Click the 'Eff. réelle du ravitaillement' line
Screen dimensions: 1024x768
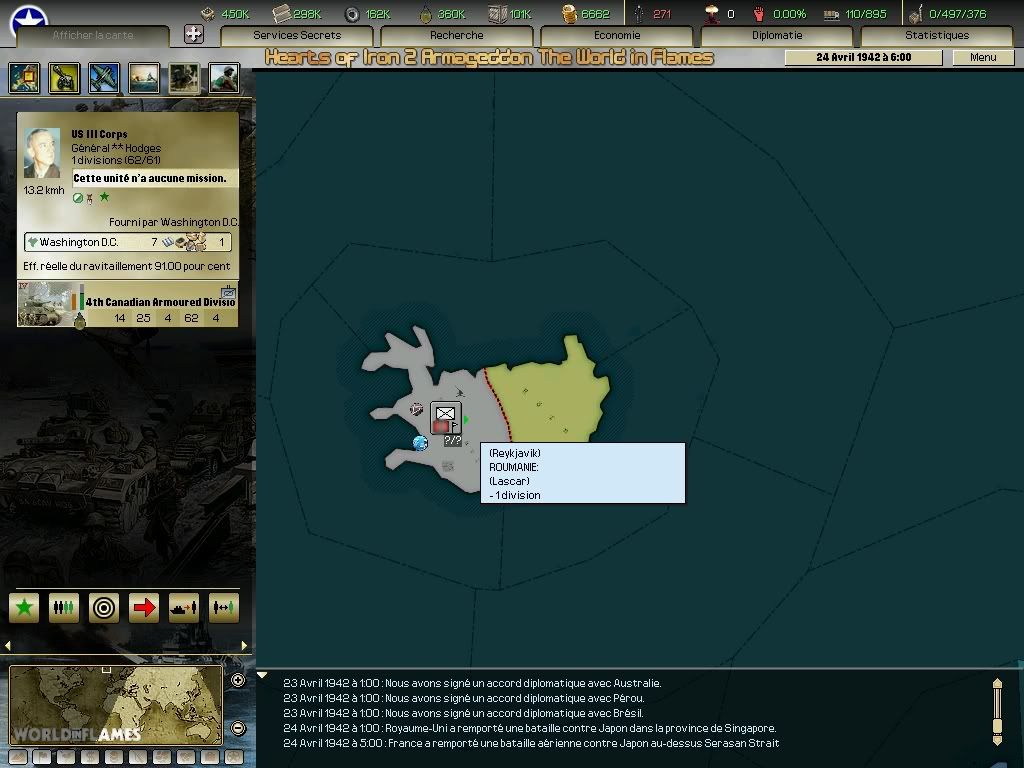pos(127,266)
